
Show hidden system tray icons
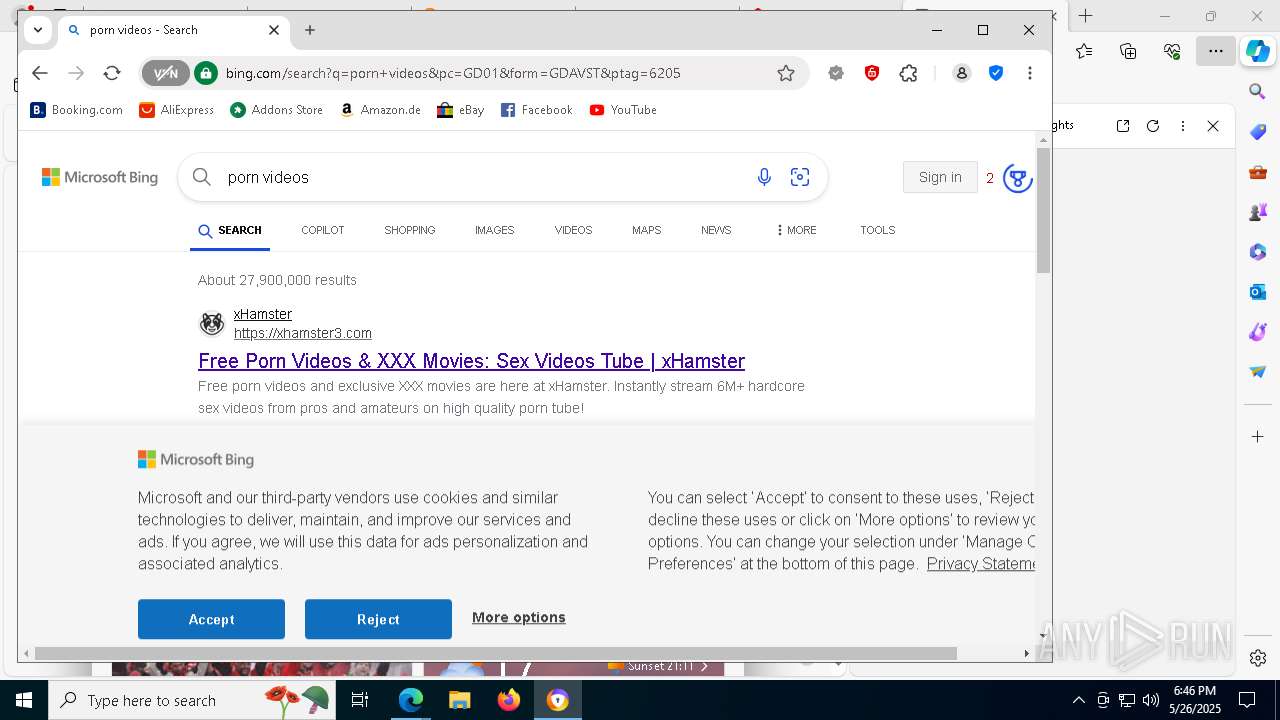pyautogui.click(x=1078, y=700)
